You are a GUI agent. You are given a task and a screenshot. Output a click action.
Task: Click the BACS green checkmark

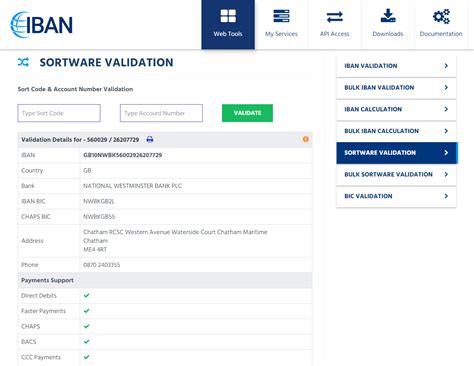coord(87,341)
